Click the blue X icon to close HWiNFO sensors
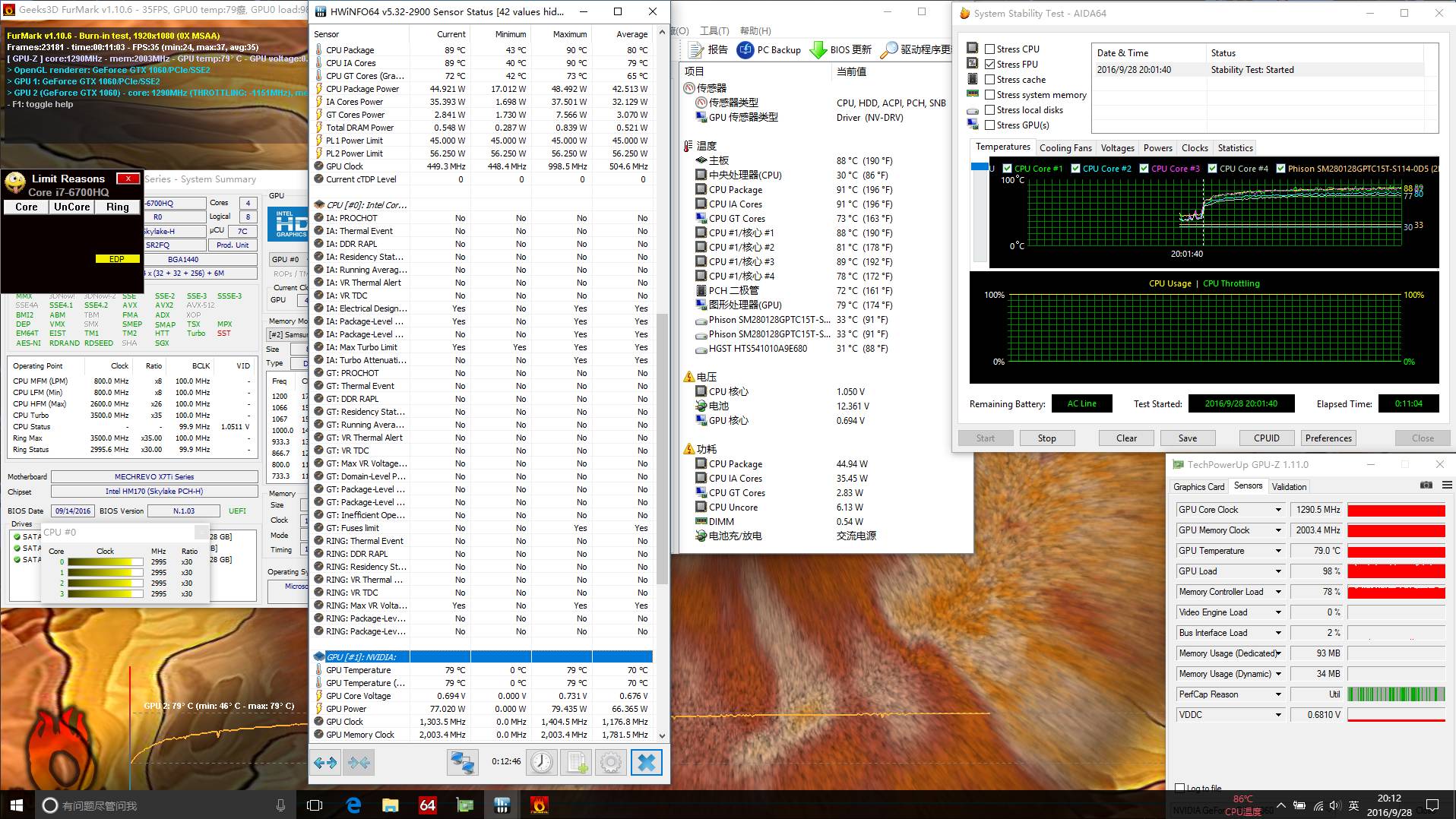 (x=647, y=762)
